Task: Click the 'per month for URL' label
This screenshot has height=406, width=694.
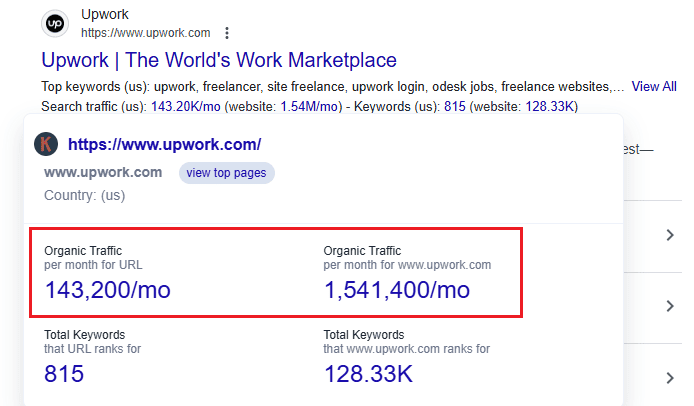Action: click(93, 265)
